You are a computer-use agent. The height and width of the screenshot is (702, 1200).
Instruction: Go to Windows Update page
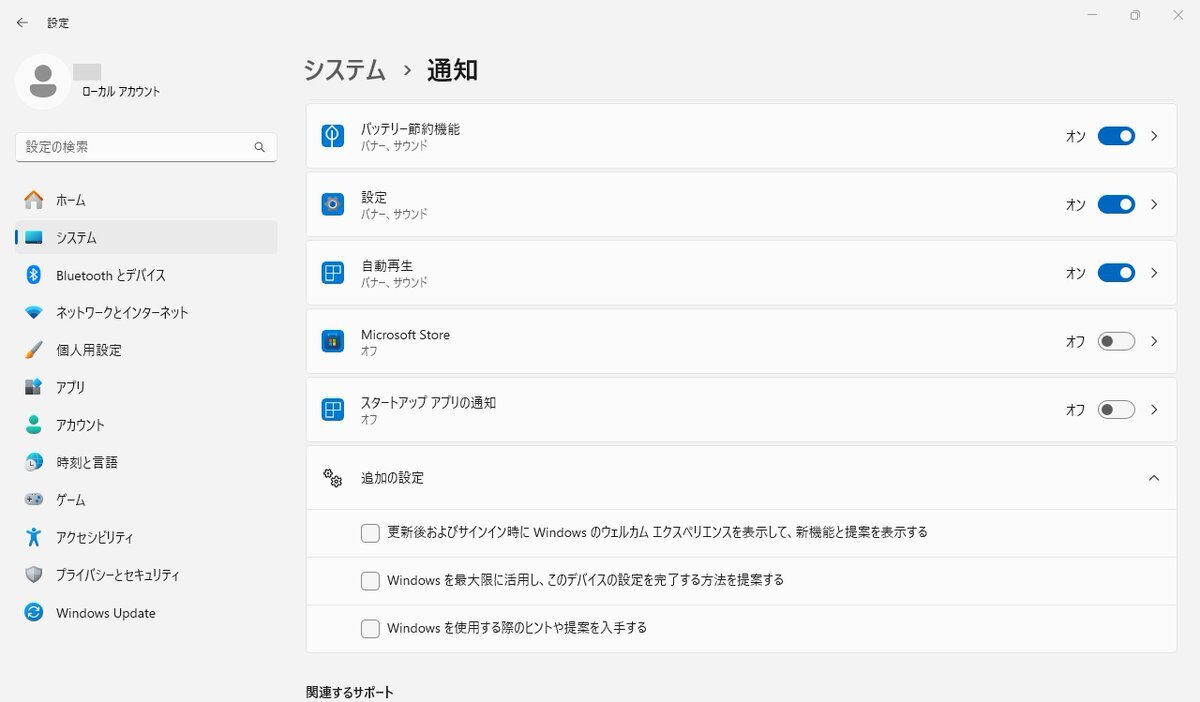(147, 613)
